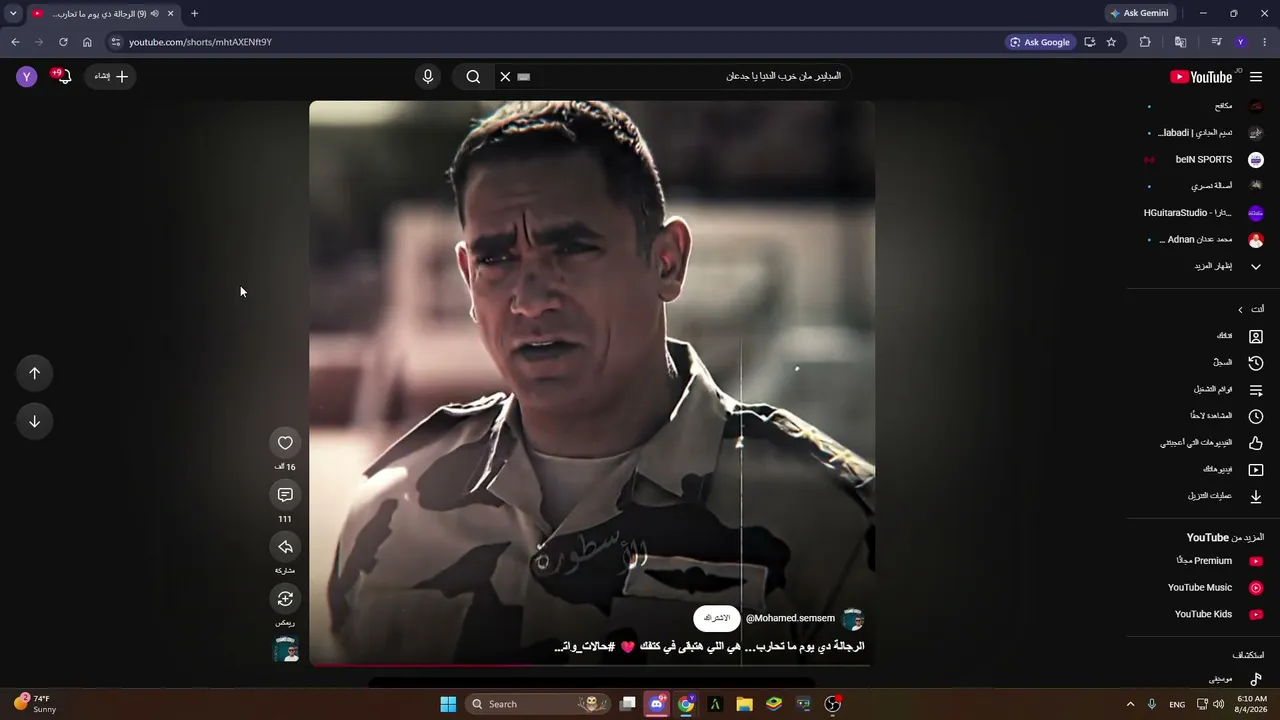Open a new browser tab
This screenshot has height=720, width=1280.
point(194,14)
